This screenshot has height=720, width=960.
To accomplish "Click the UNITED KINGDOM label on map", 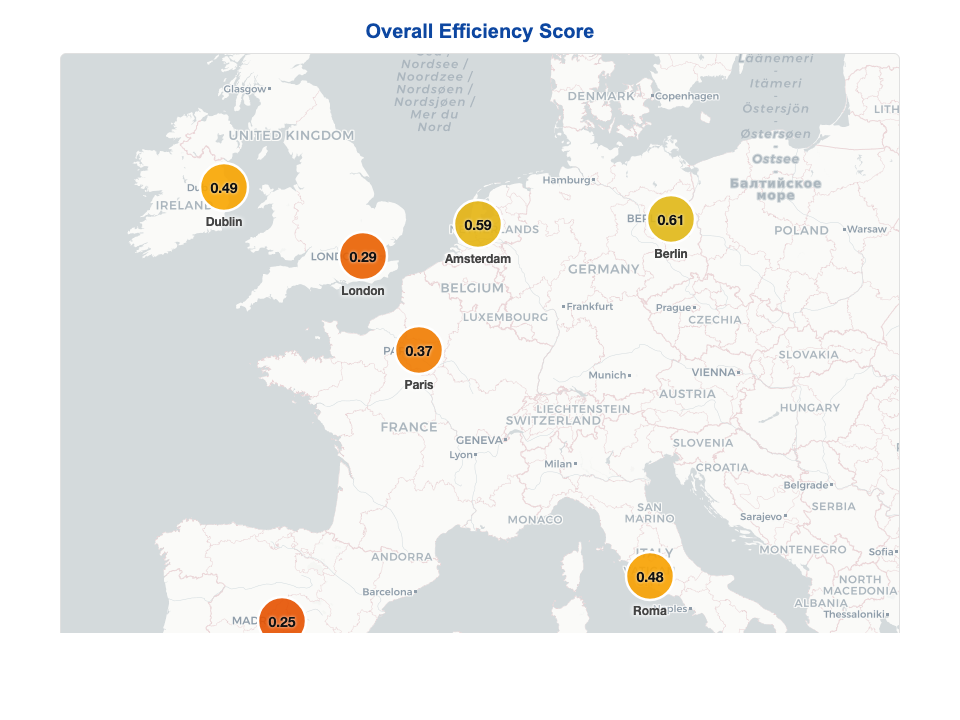I will point(291,135).
